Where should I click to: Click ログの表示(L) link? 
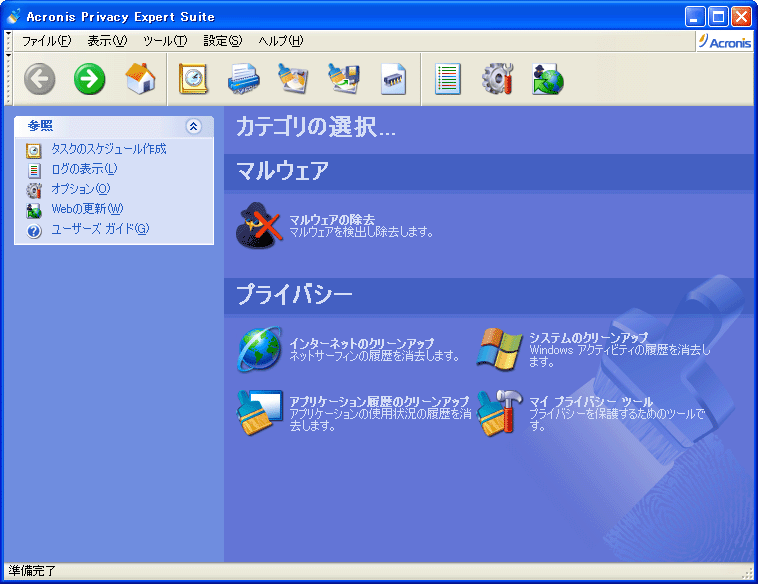click(x=85, y=169)
